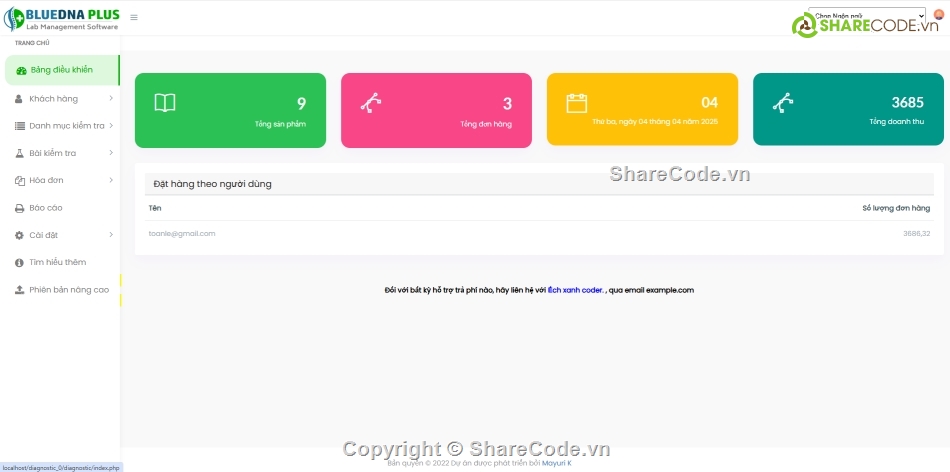Click the book icon on Tổng sản phẩm card
This screenshot has width=950, height=472.
[165, 102]
